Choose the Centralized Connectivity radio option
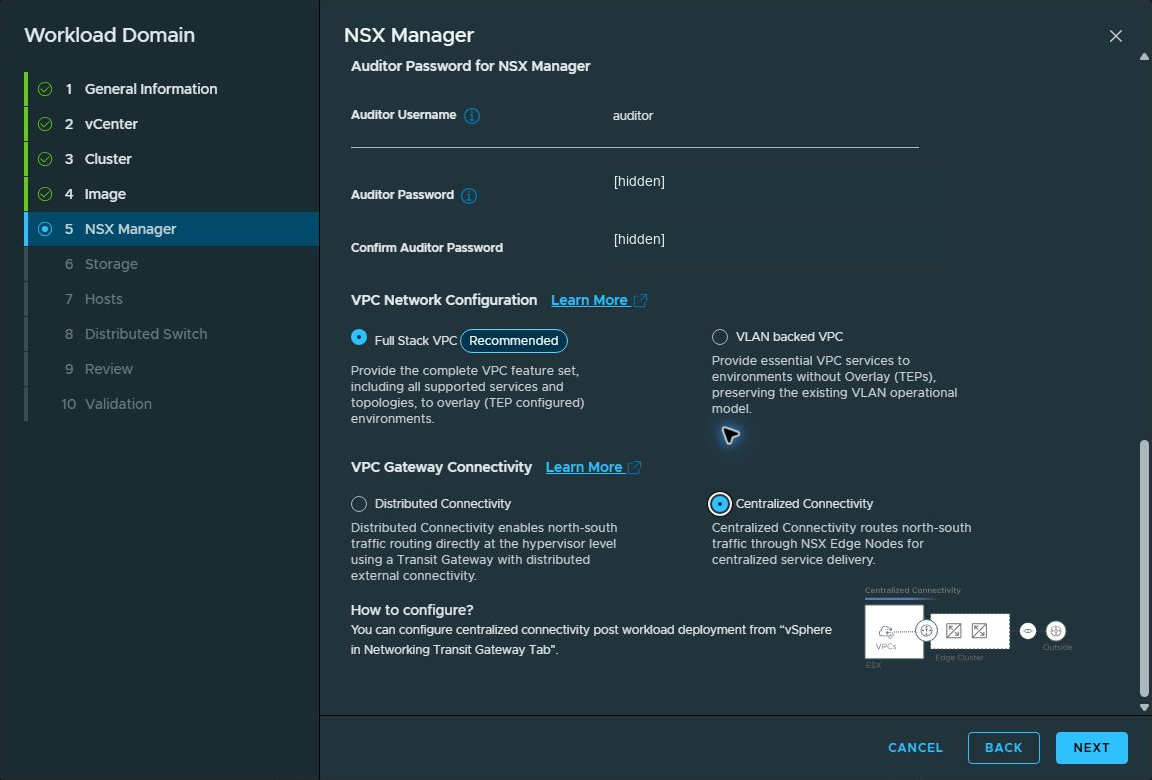The height and width of the screenshot is (780, 1152). pos(719,504)
